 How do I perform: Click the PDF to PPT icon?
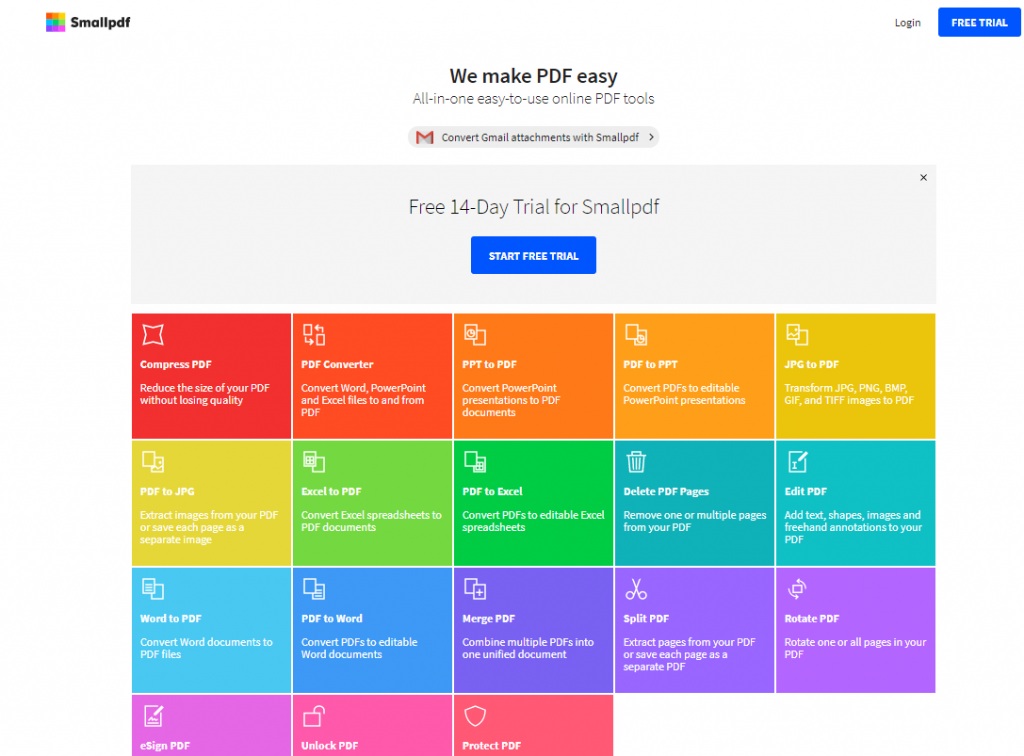pyautogui.click(x=636, y=335)
